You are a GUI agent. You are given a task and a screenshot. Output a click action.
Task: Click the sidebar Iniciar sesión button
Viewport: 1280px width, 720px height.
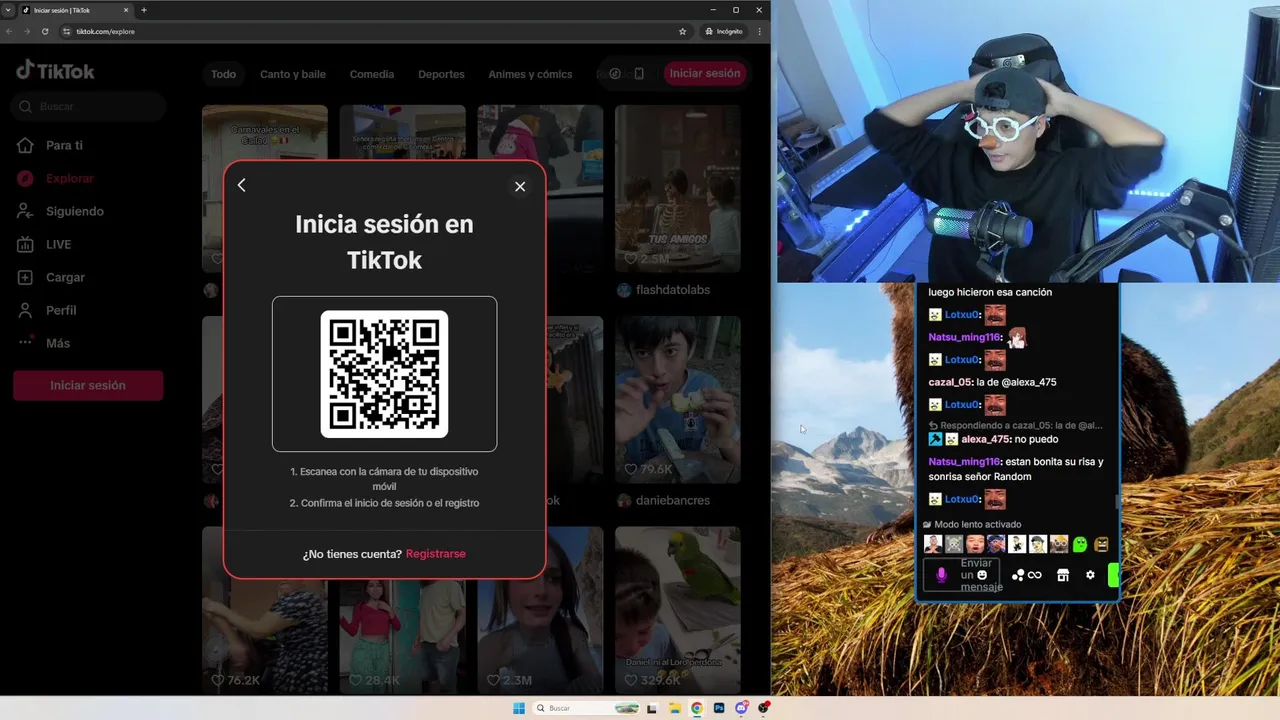88,385
